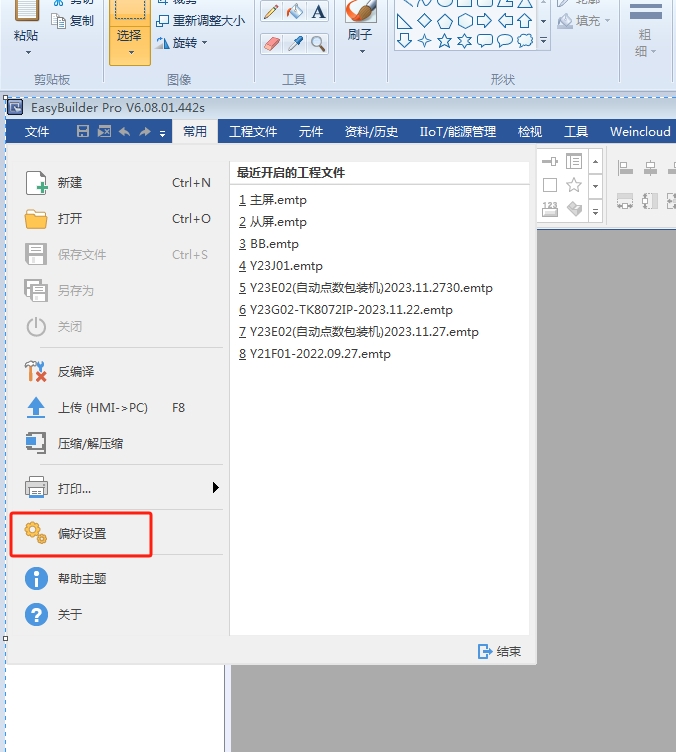Open the 旋转 rotate dropdown

point(183,43)
